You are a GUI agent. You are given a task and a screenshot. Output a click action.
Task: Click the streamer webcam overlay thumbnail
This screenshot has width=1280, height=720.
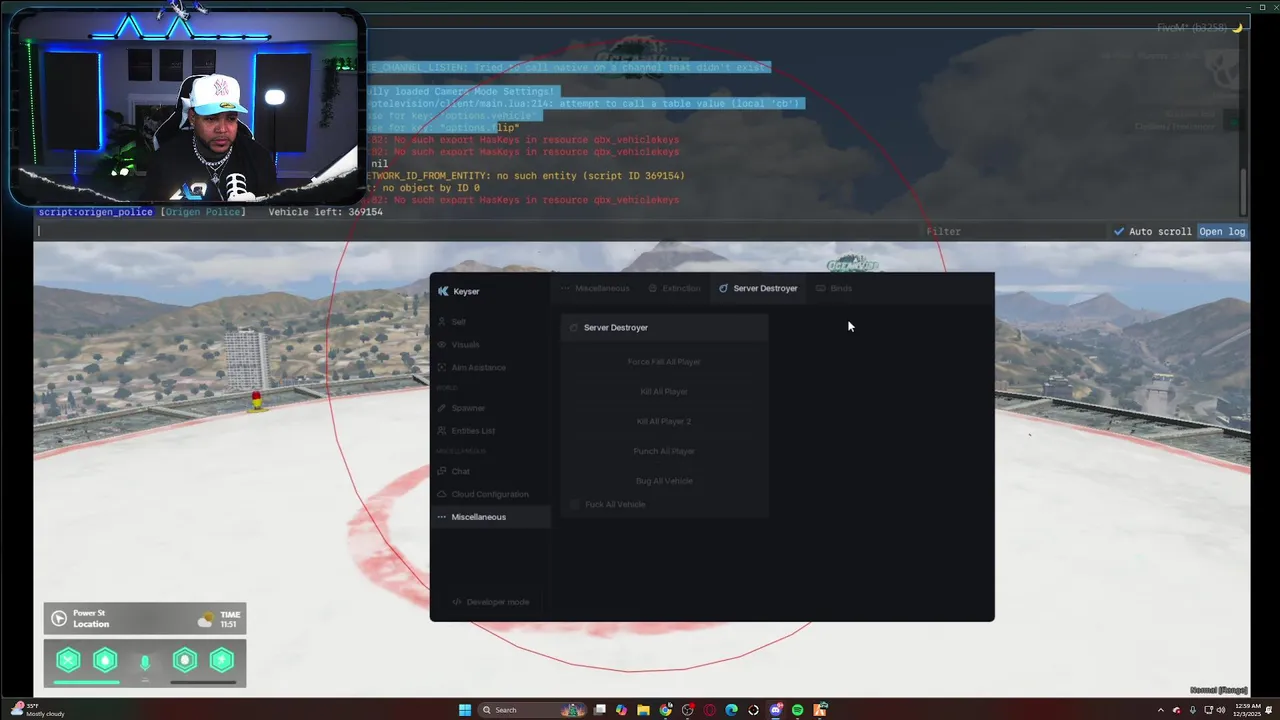point(187,106)
